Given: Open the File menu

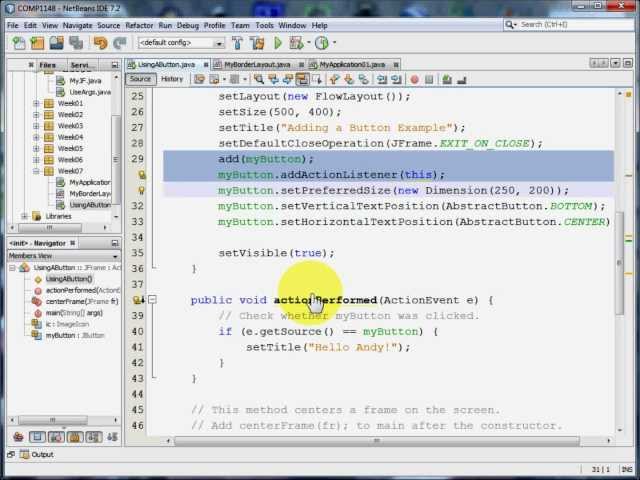Looking at the screenshot, I should (13, 25).
